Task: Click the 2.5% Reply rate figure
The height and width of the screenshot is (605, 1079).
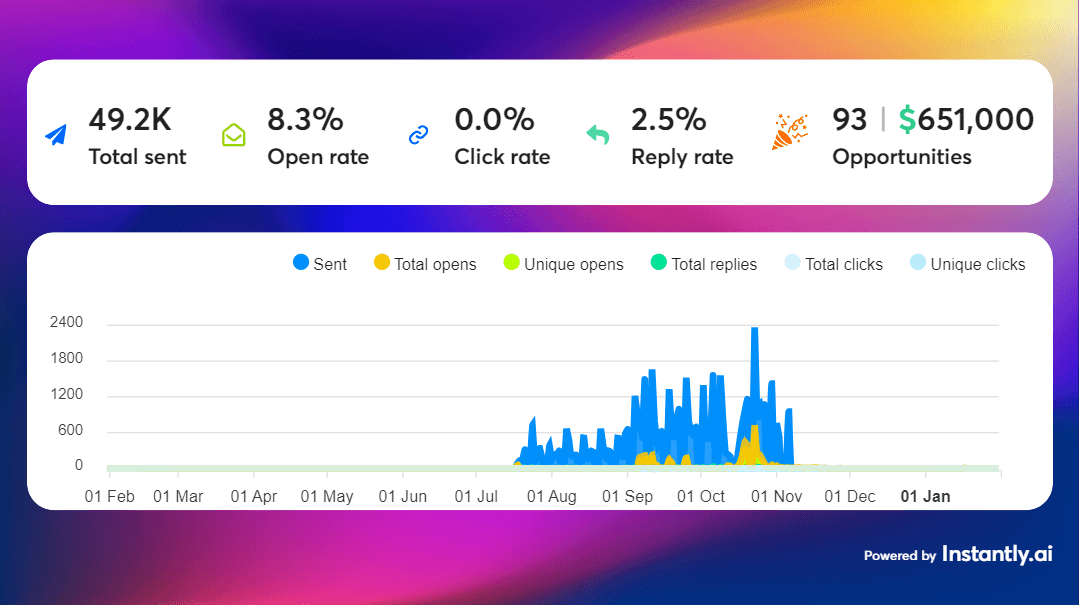Action: (x=666, y=120)
